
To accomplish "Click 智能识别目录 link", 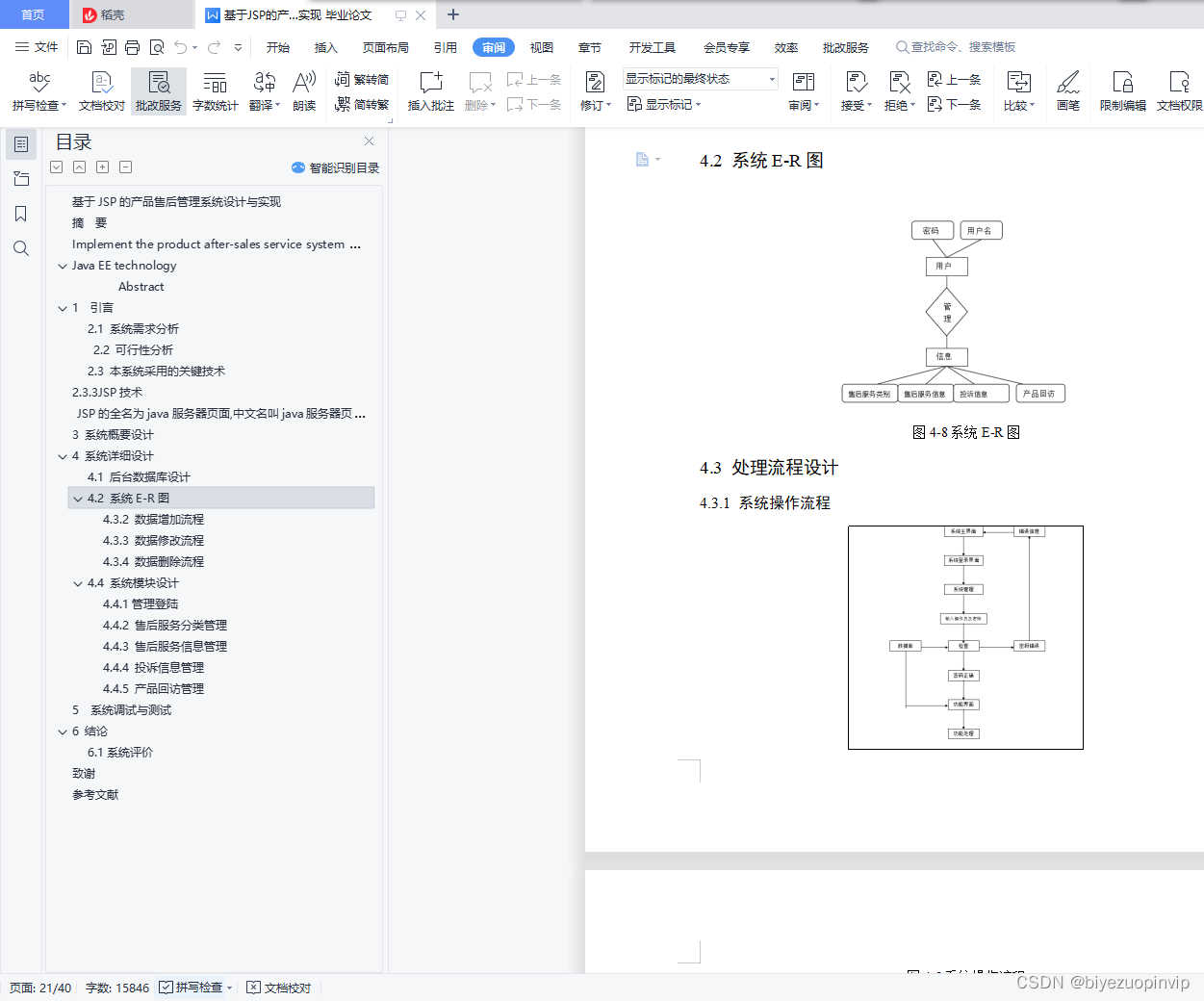I will (336, 167).
